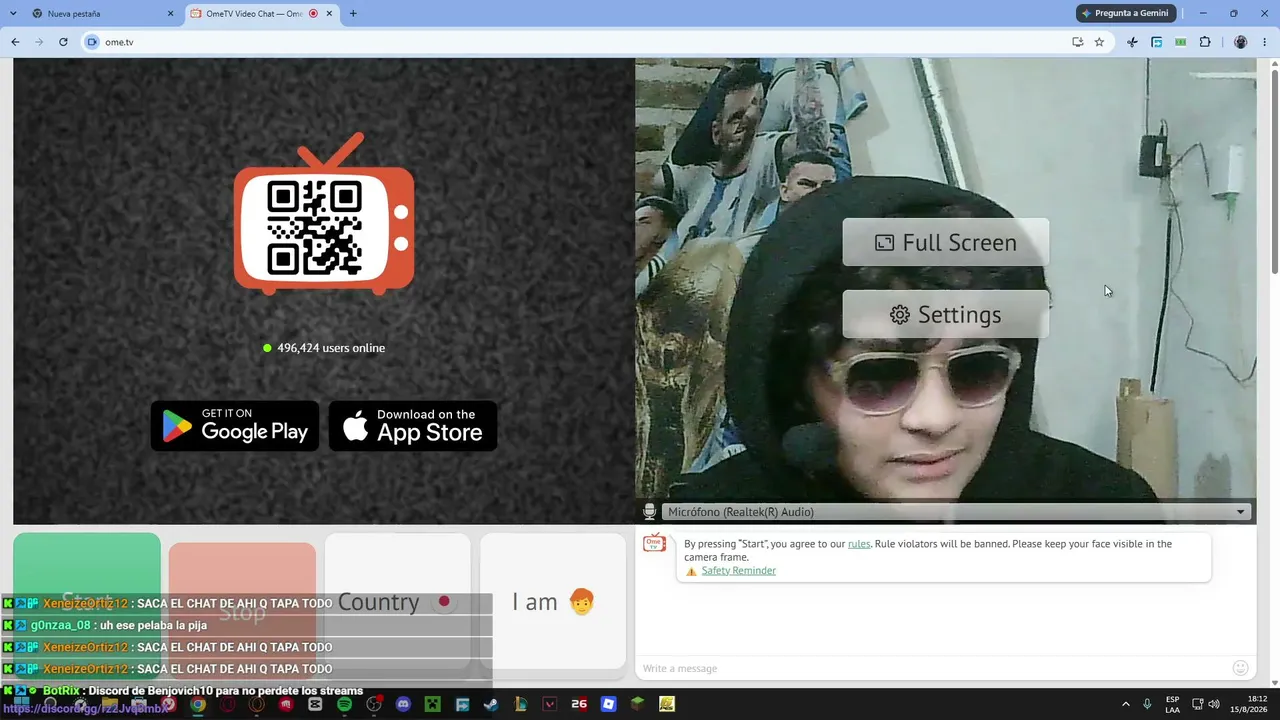1280x720 pixels.
Task: Get it on Google Play badge
Action: click(x=235, y=426)
